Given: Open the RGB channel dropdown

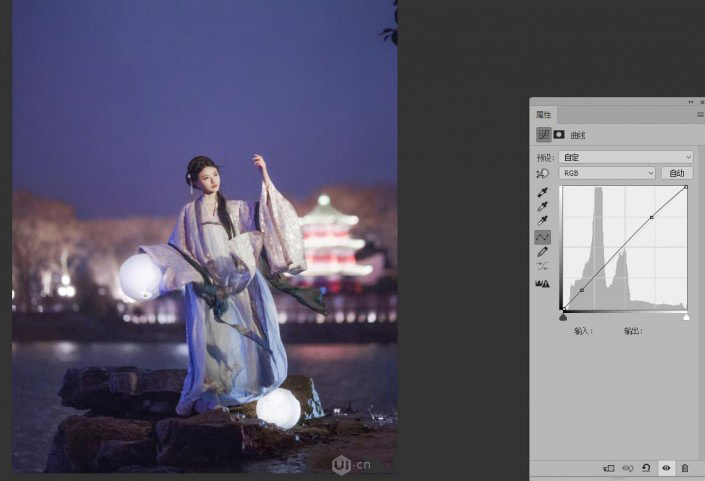Looking at the screenshot, I should pos(607,173).
